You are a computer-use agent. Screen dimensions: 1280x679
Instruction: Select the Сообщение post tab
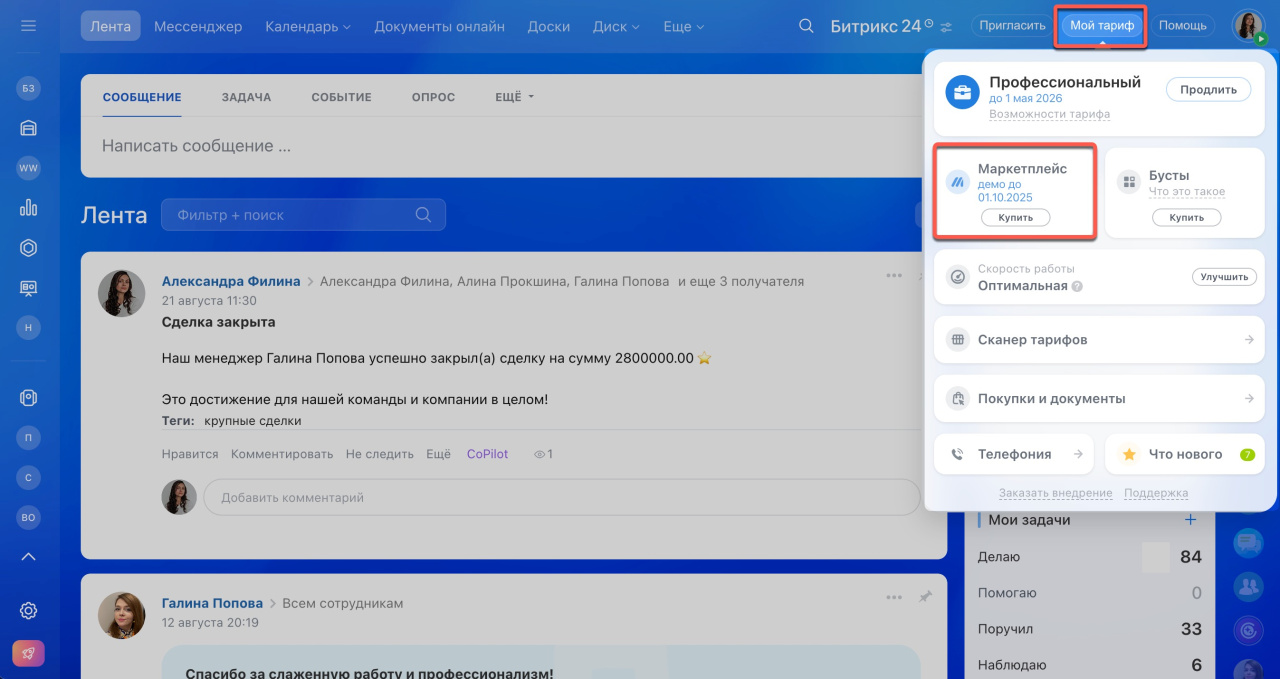tap(142, 97)
